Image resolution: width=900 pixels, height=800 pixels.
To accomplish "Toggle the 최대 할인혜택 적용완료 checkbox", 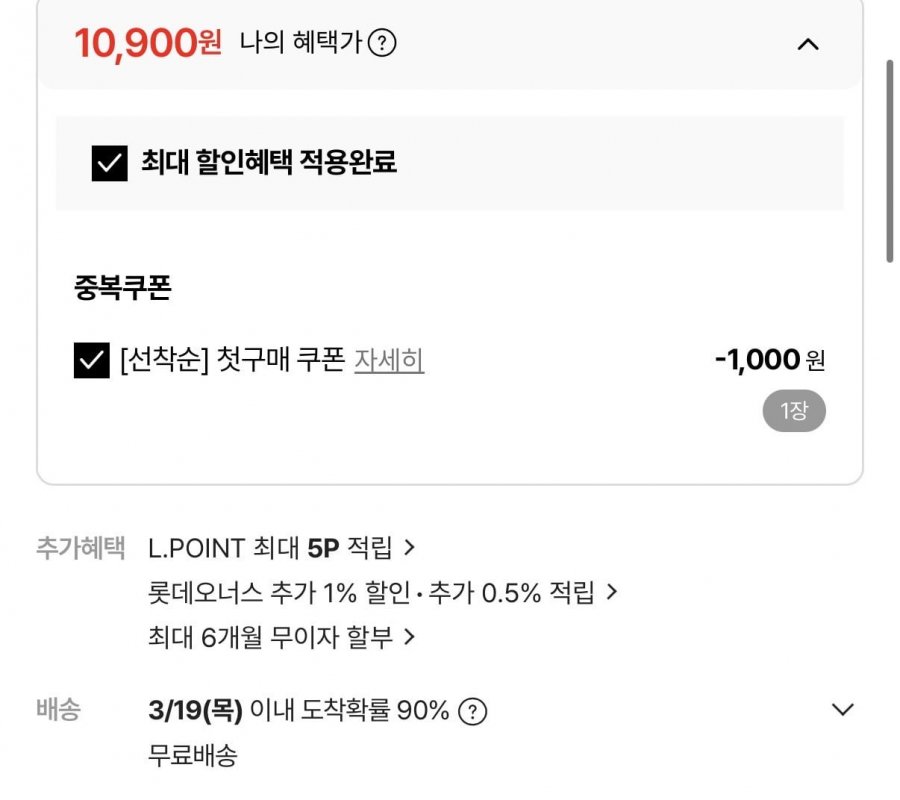I will coord(110,163).
